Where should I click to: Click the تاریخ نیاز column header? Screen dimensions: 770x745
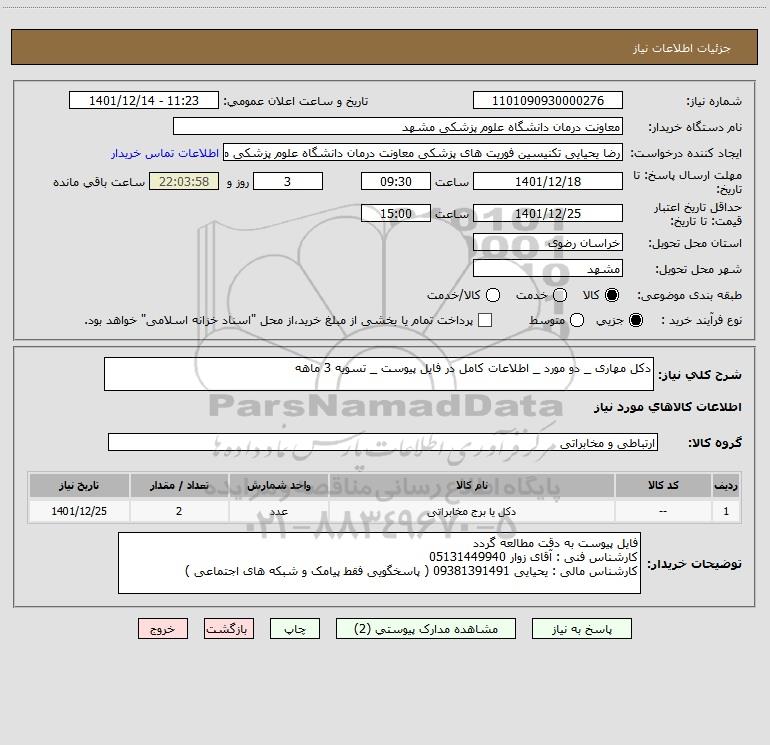pyautogui.click(x=79, y=485)
